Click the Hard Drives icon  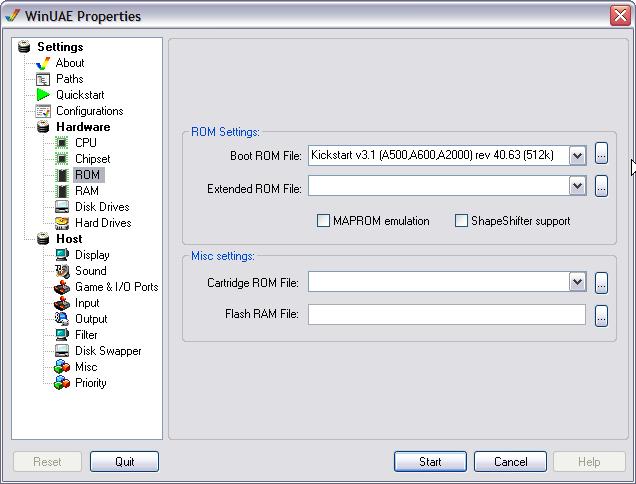coord(62,223)
